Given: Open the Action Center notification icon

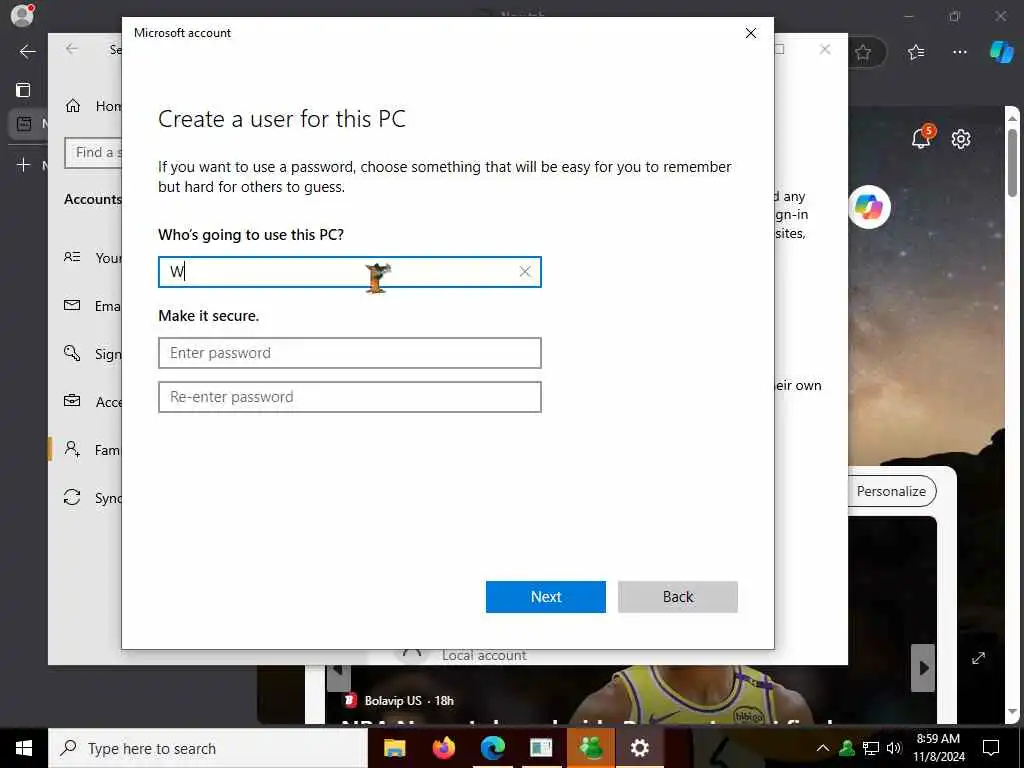Looking at the screenshot, I should coord(991,748).
